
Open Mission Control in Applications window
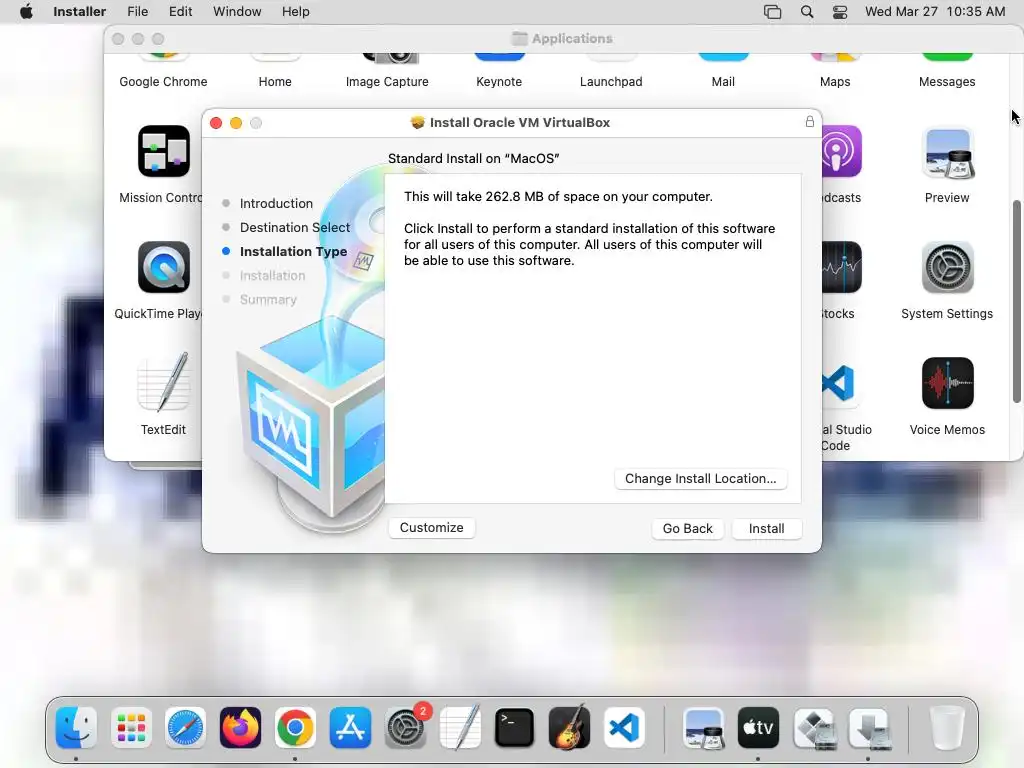coord(163,152)
